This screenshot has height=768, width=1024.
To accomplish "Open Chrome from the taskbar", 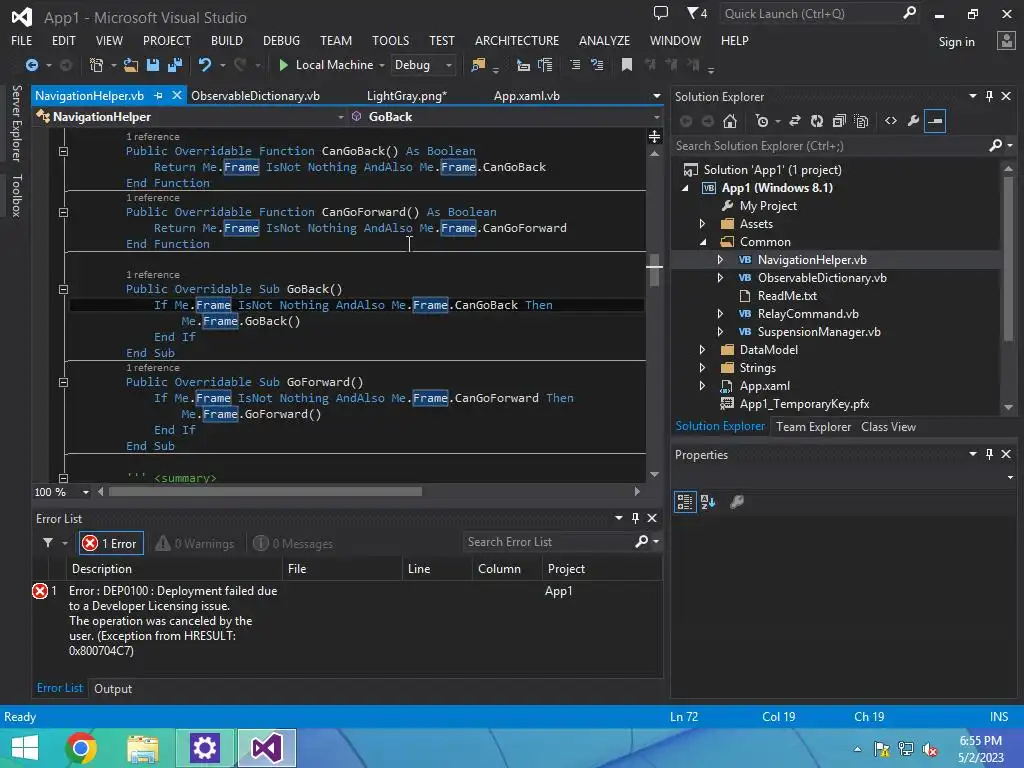I will coord(81,748).
